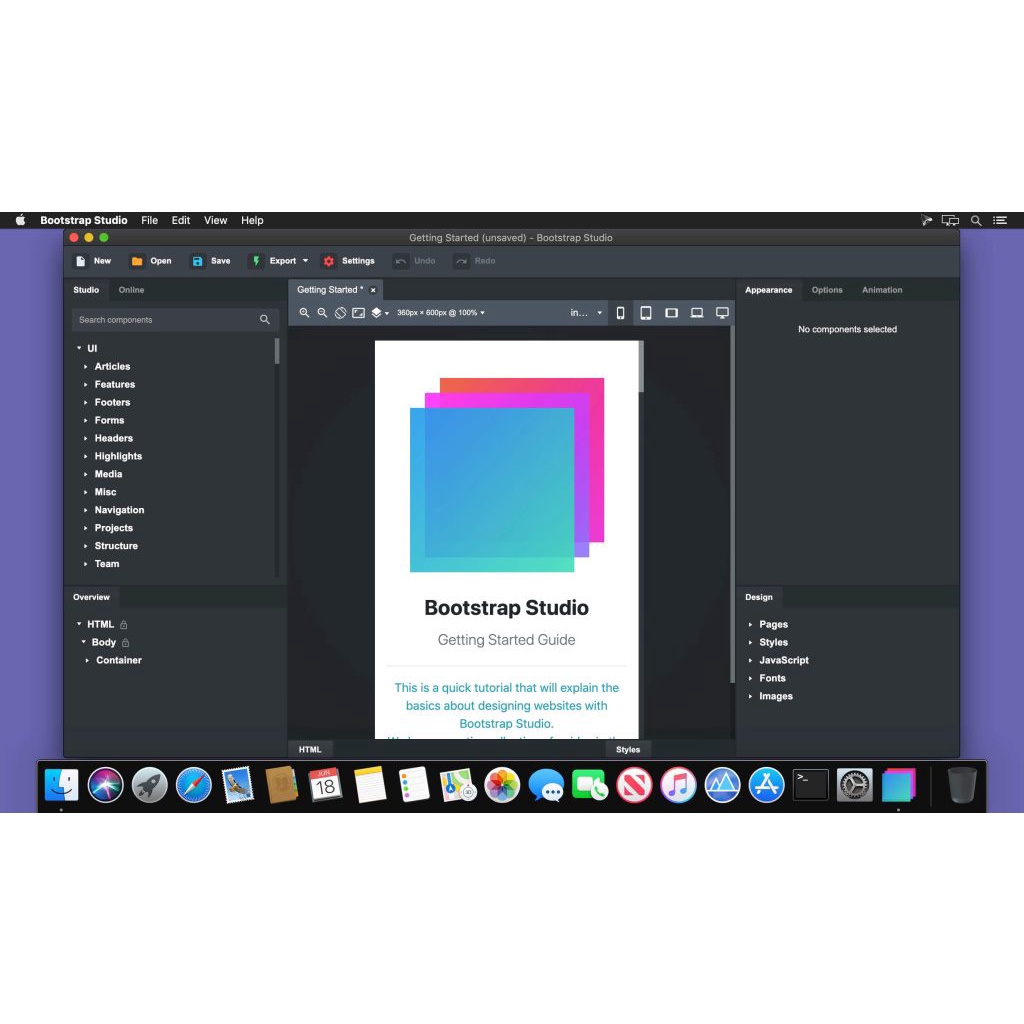This screenshot has width=1024, height=1024.
Task: Switch to the Animation tab
Action: click(882, 290)
